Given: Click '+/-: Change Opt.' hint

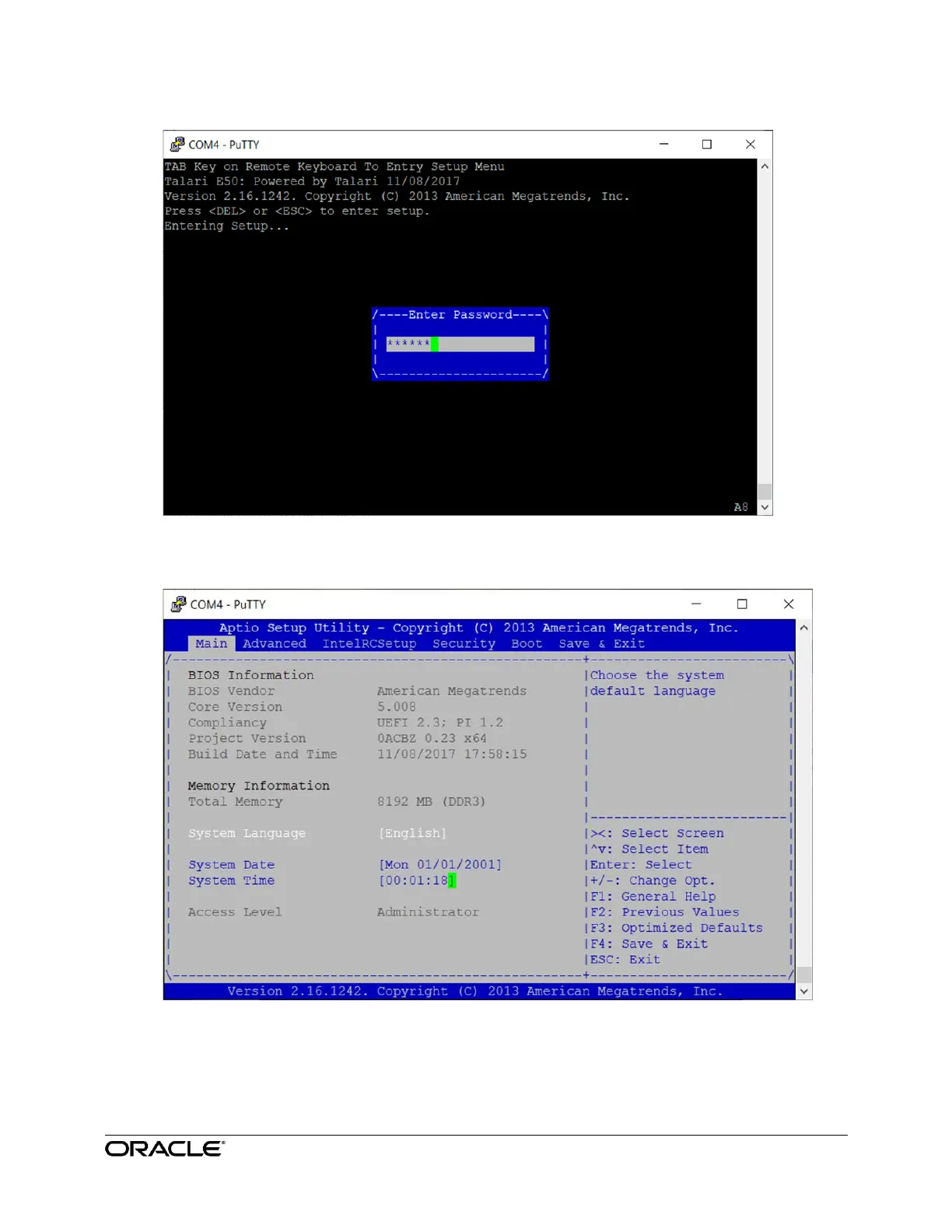Looking at the screenshot, I should pyautogui.click(x=653, y=880).
